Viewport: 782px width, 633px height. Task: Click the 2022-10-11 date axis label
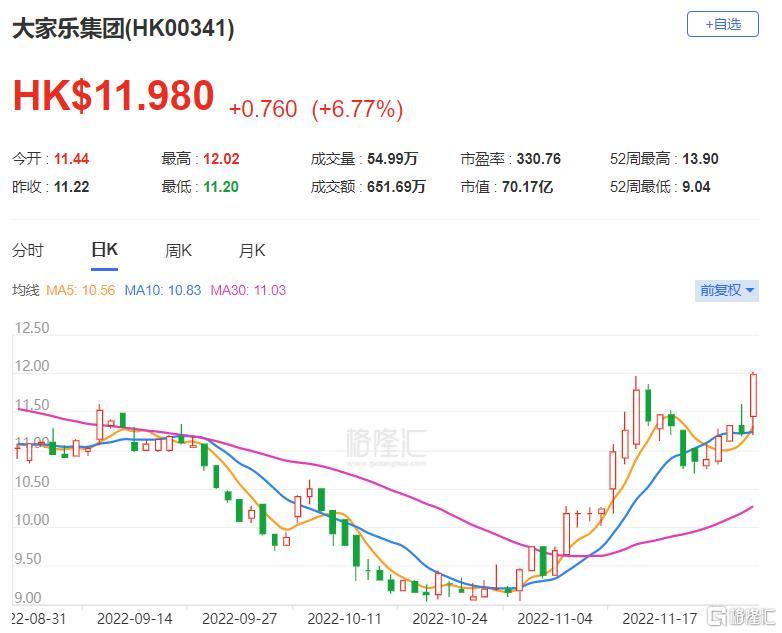tap(345, 619)
